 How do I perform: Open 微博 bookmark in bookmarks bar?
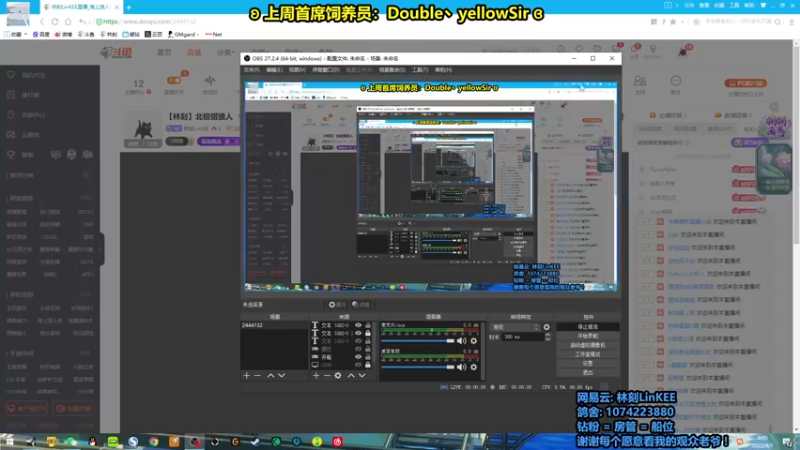click(64, 34)
